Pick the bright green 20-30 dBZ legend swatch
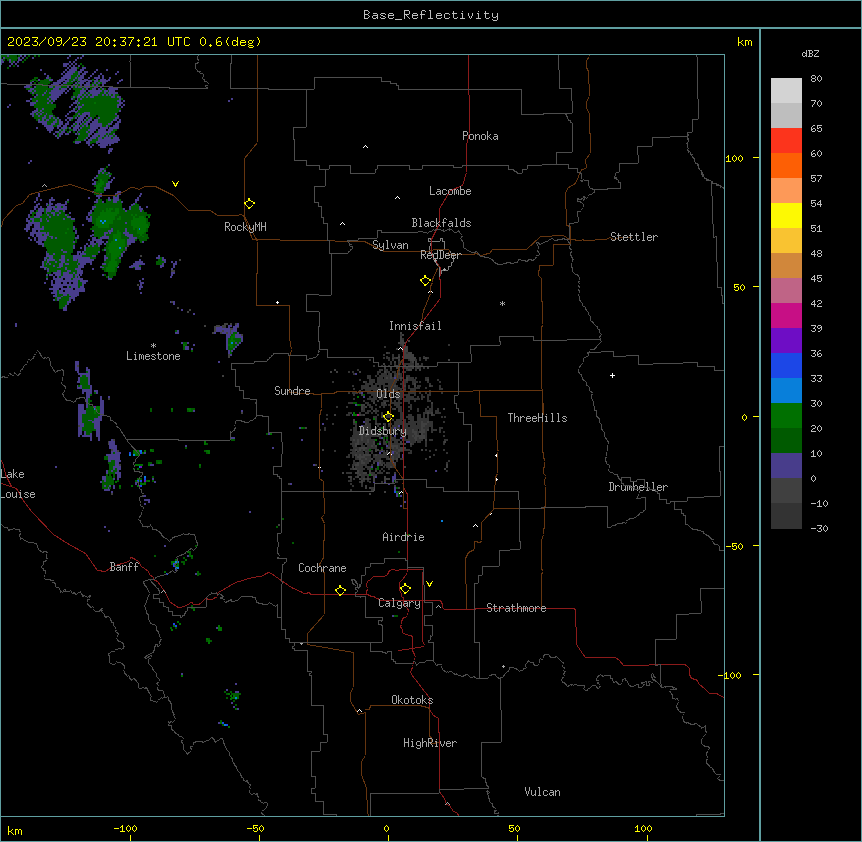The height and width of the screenshot is (842, 862). [x=786, y=416]
